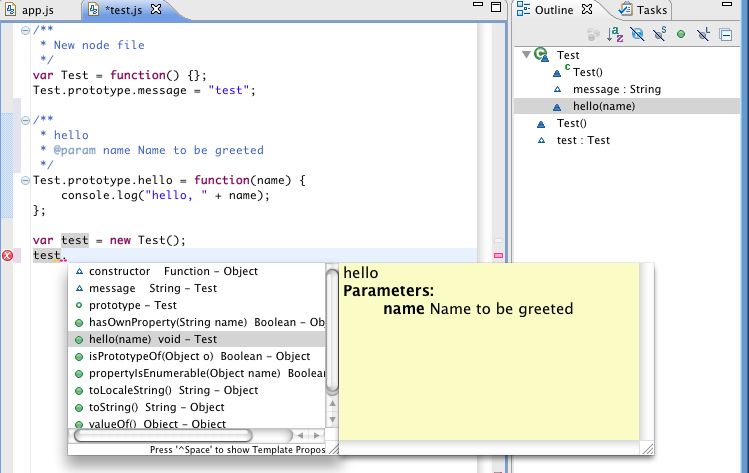Toggle Hide Fields filter in Outline
Viewport: 749px width, 473px height.
point(637,34)
